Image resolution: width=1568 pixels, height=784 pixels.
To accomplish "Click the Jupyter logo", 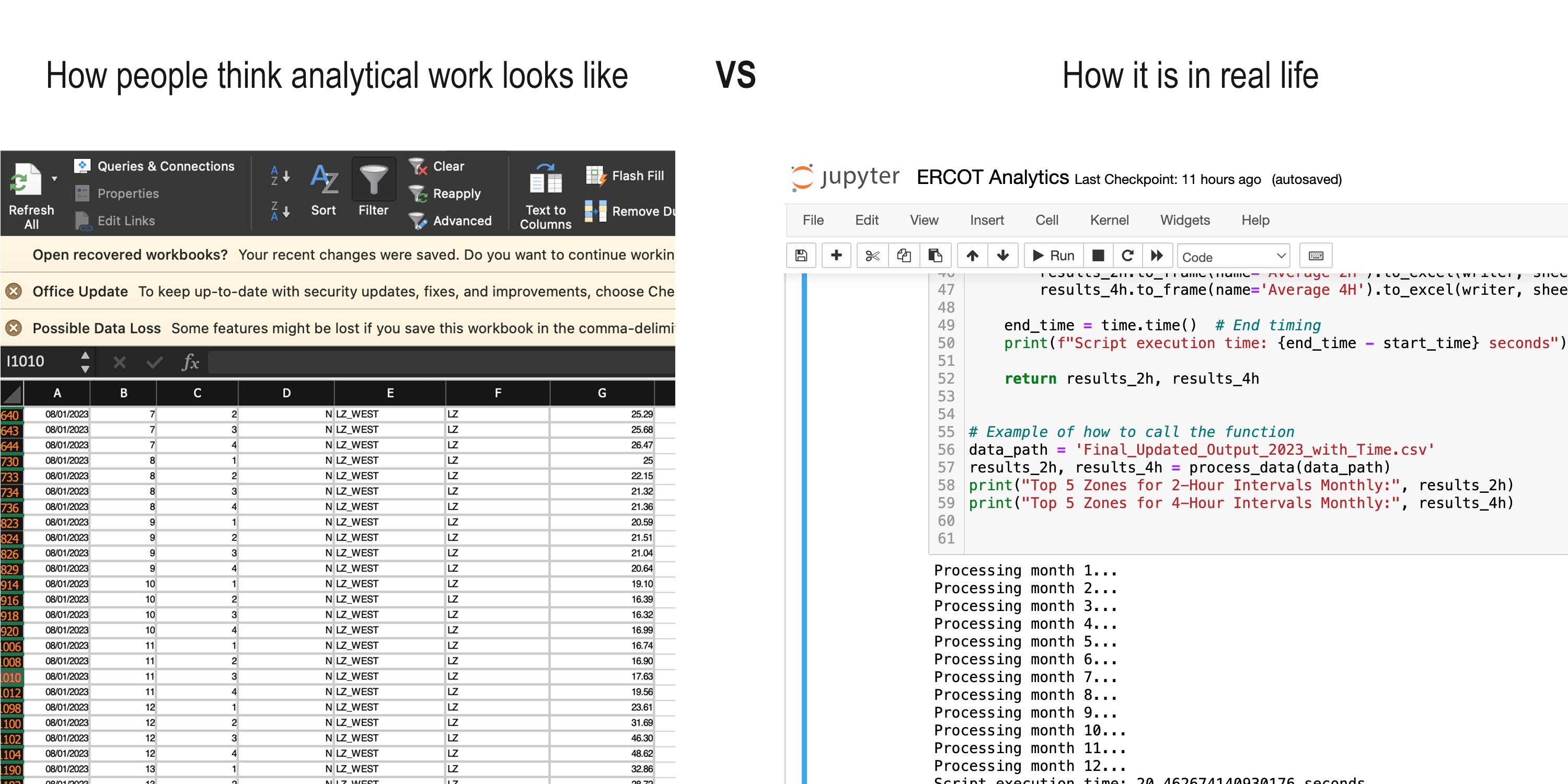I will pos(845,177).
